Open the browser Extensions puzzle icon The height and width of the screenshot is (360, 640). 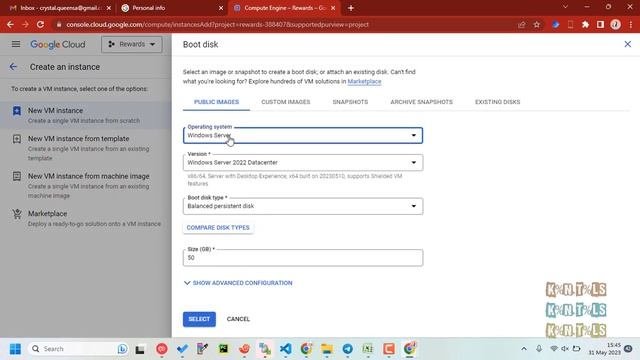585,24
